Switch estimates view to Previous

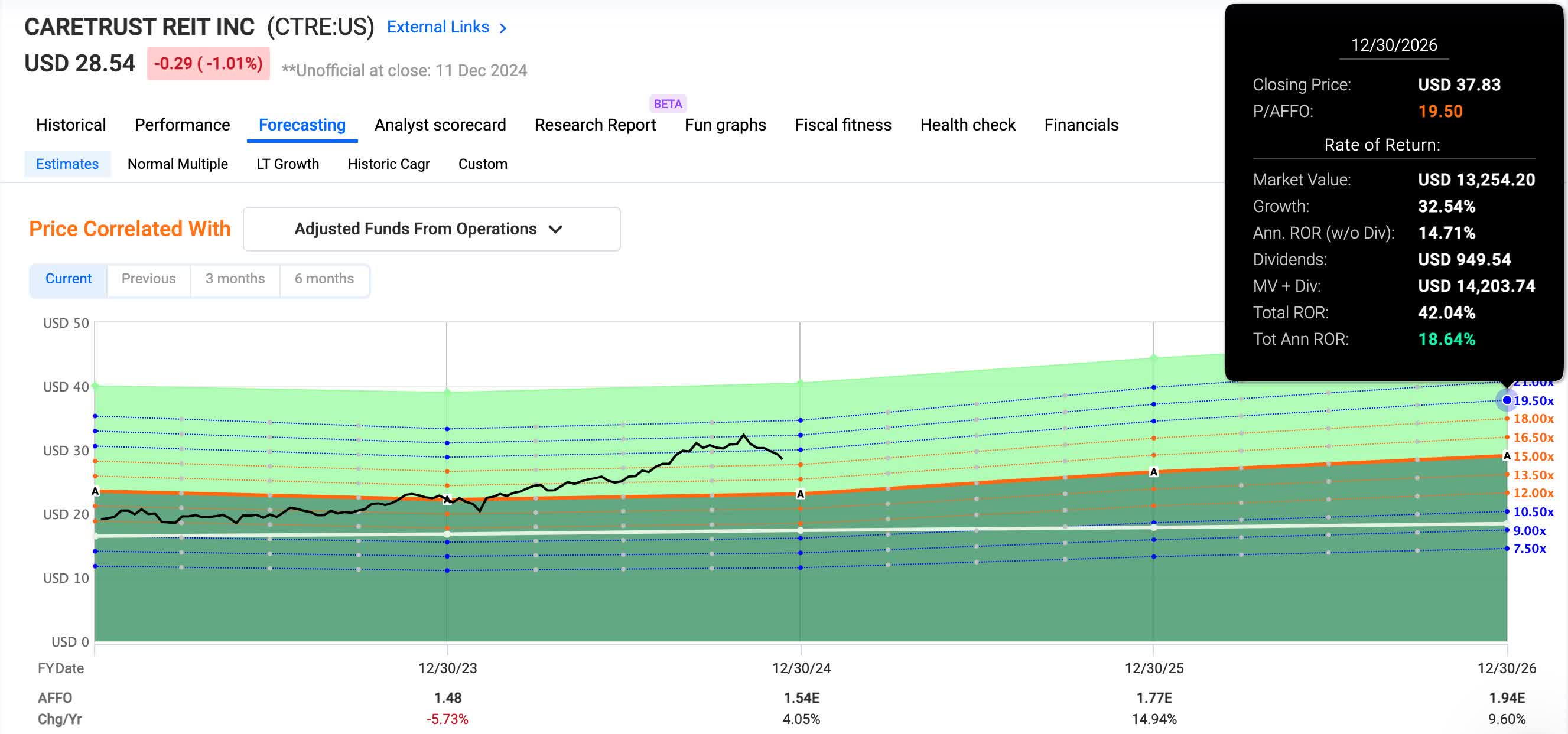coord(148,279)
